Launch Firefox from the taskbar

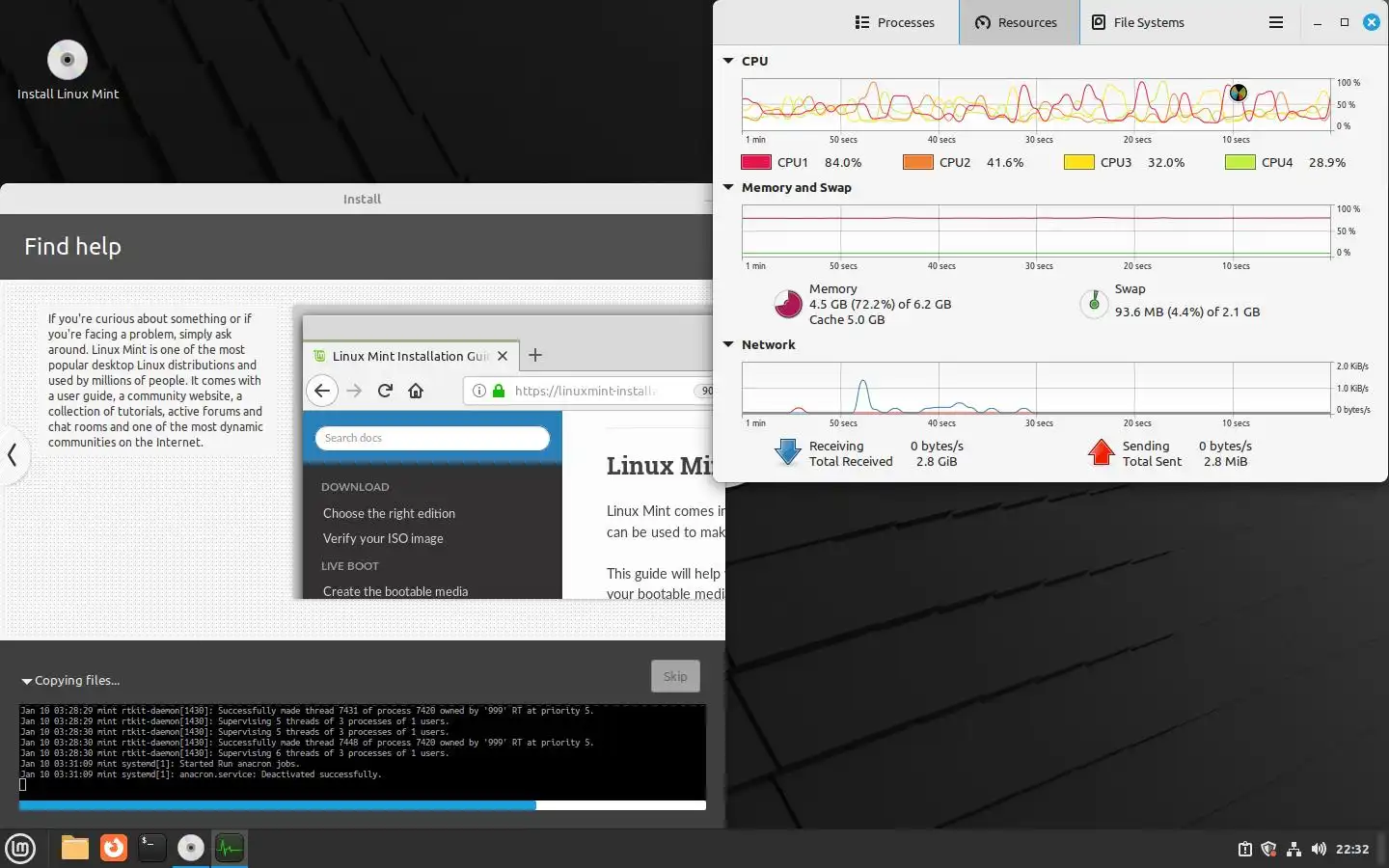[114, 848]
